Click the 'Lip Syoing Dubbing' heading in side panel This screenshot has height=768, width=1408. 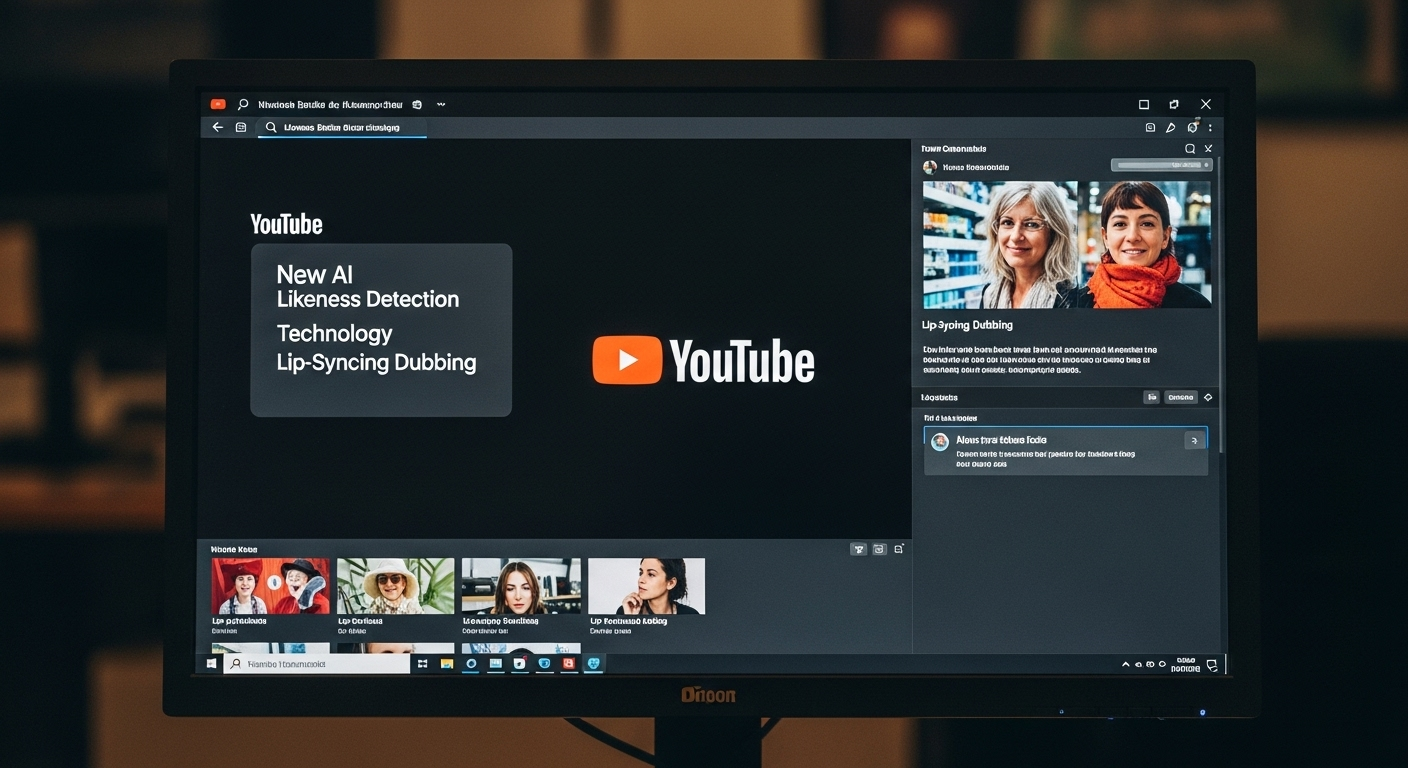click(x=967, y=325)
